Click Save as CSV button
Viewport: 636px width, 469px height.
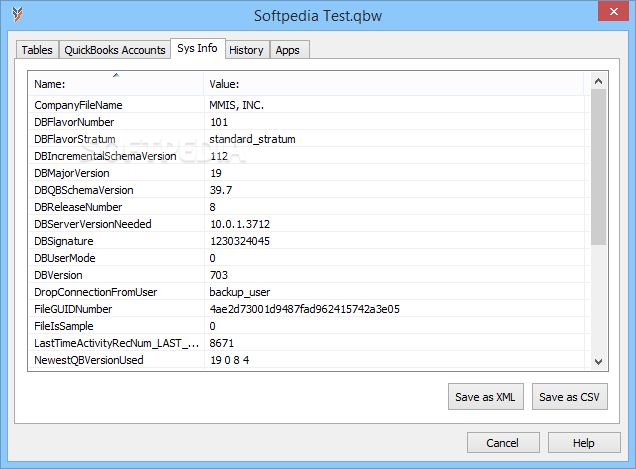(x=569, y=396)
